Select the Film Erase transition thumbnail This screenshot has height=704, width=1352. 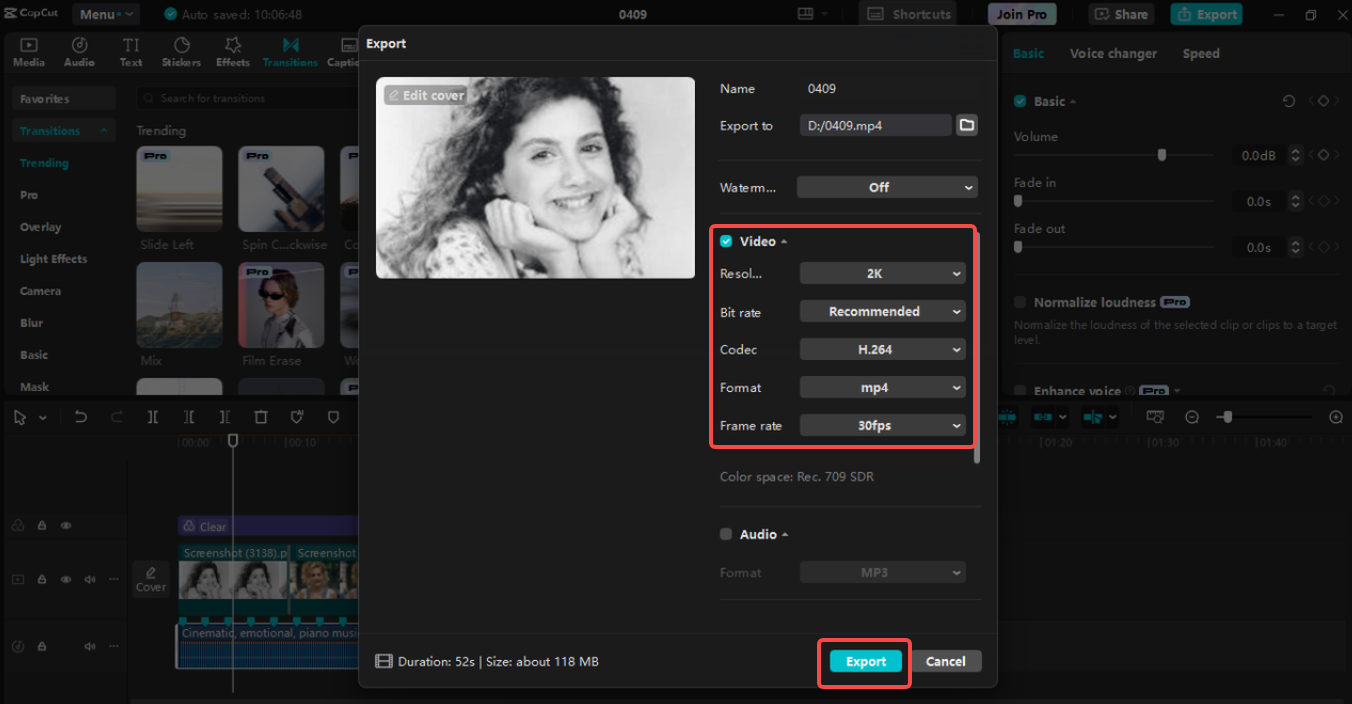click(x=279, y=303)
